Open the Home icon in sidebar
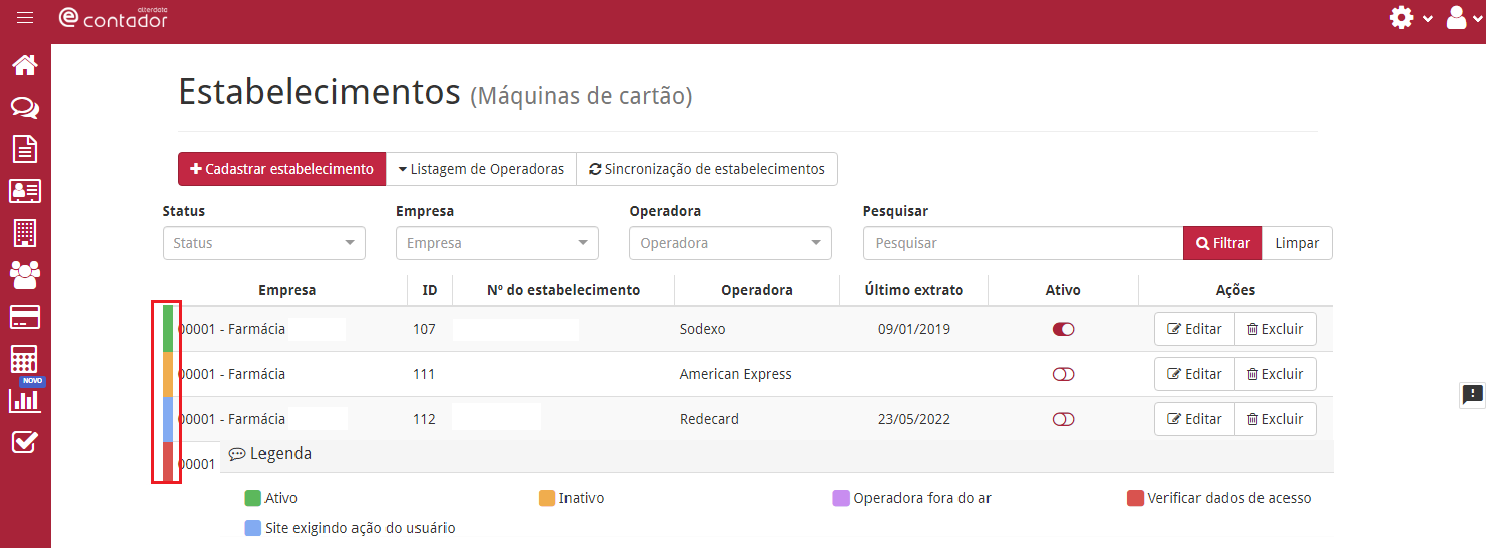This screenshot has width=1486, height=548. click(x=25, y=66)
